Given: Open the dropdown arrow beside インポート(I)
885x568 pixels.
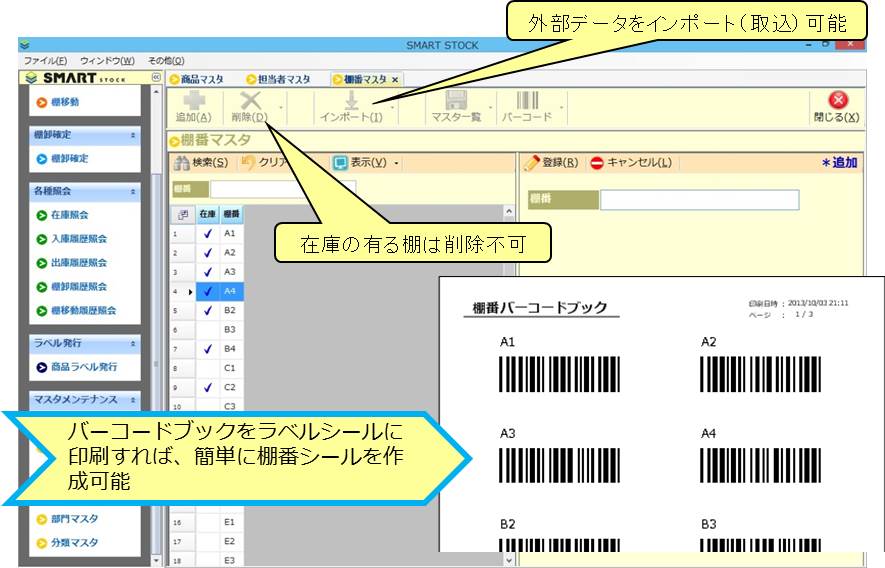Looking at the screenshot, I should (x=392, y=107).
